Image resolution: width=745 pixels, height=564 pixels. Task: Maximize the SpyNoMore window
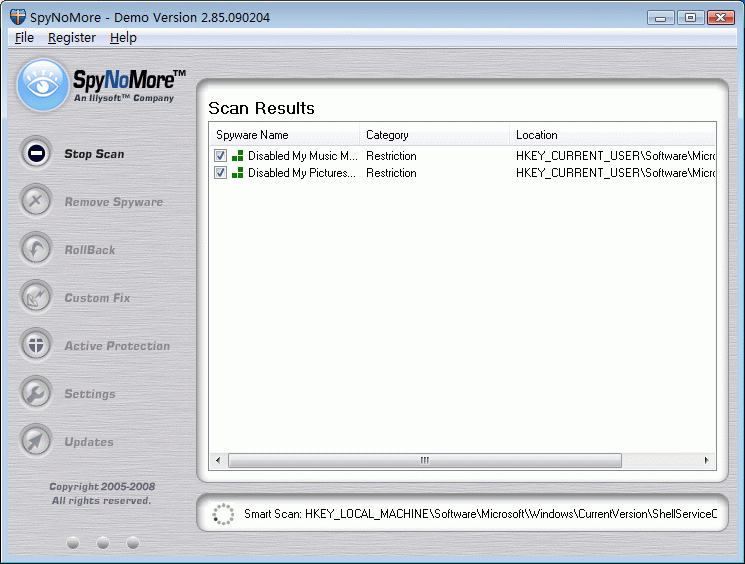click(690, 18)
